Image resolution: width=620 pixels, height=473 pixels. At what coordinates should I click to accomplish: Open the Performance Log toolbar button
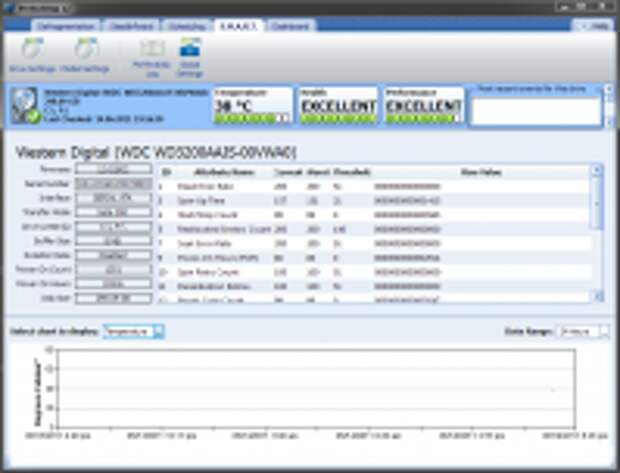[152, 58]
